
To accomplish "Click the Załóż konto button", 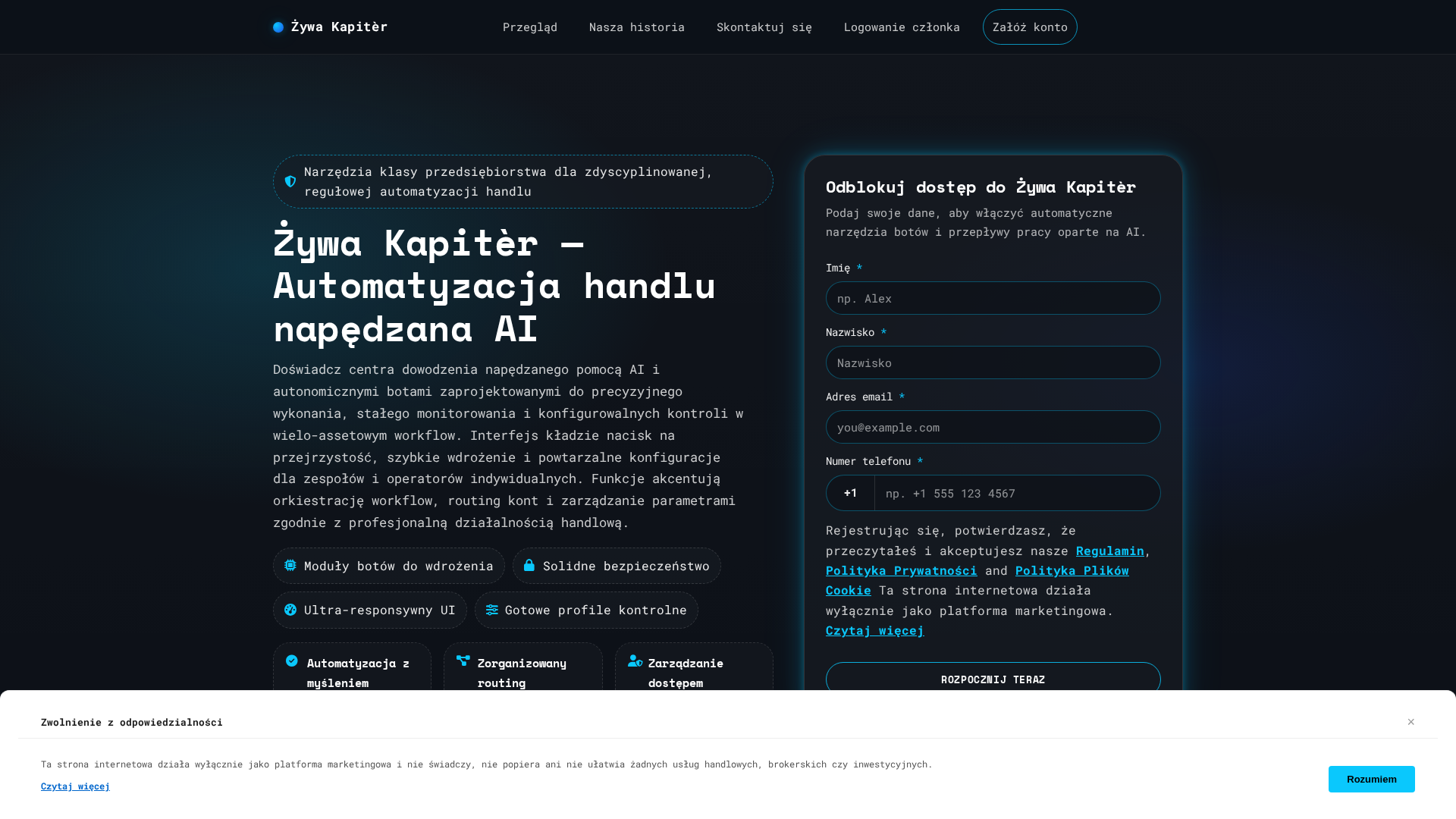I will (1030, 27).
